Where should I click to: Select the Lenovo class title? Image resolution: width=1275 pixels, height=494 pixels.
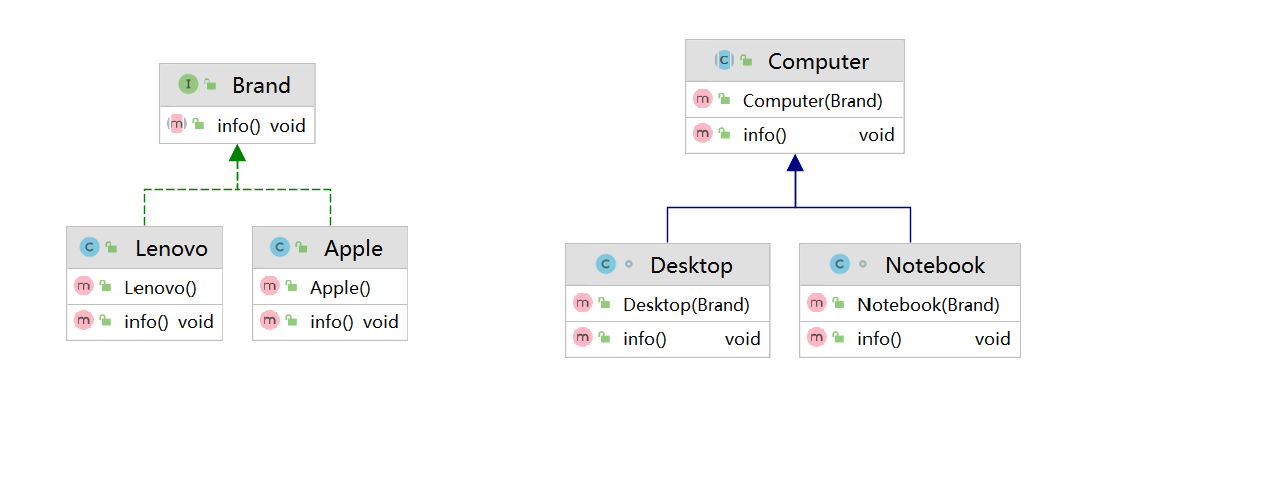171,248
